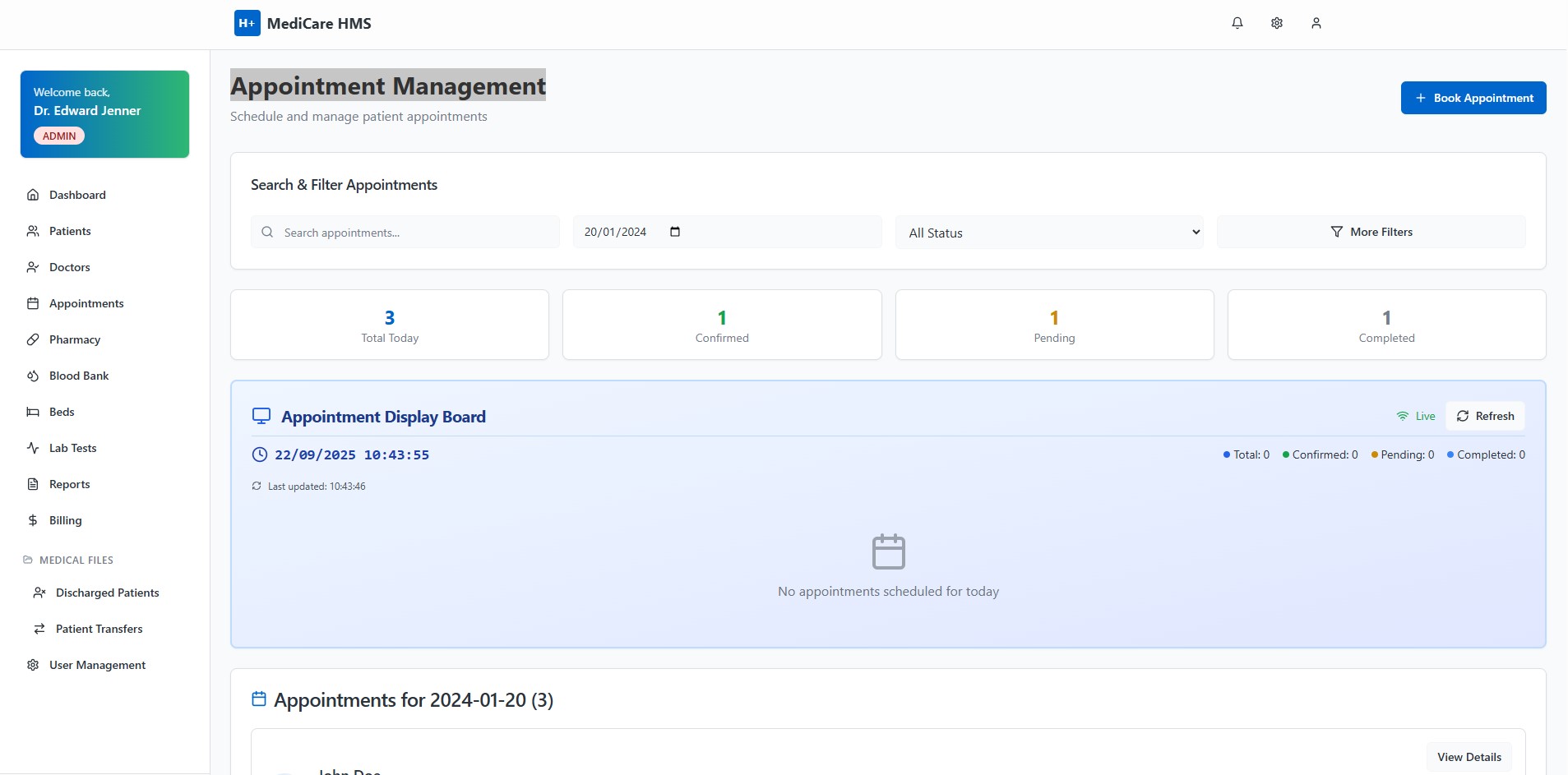Open the notifications bell icon
1568x775 pixels.
[1237, 23]
